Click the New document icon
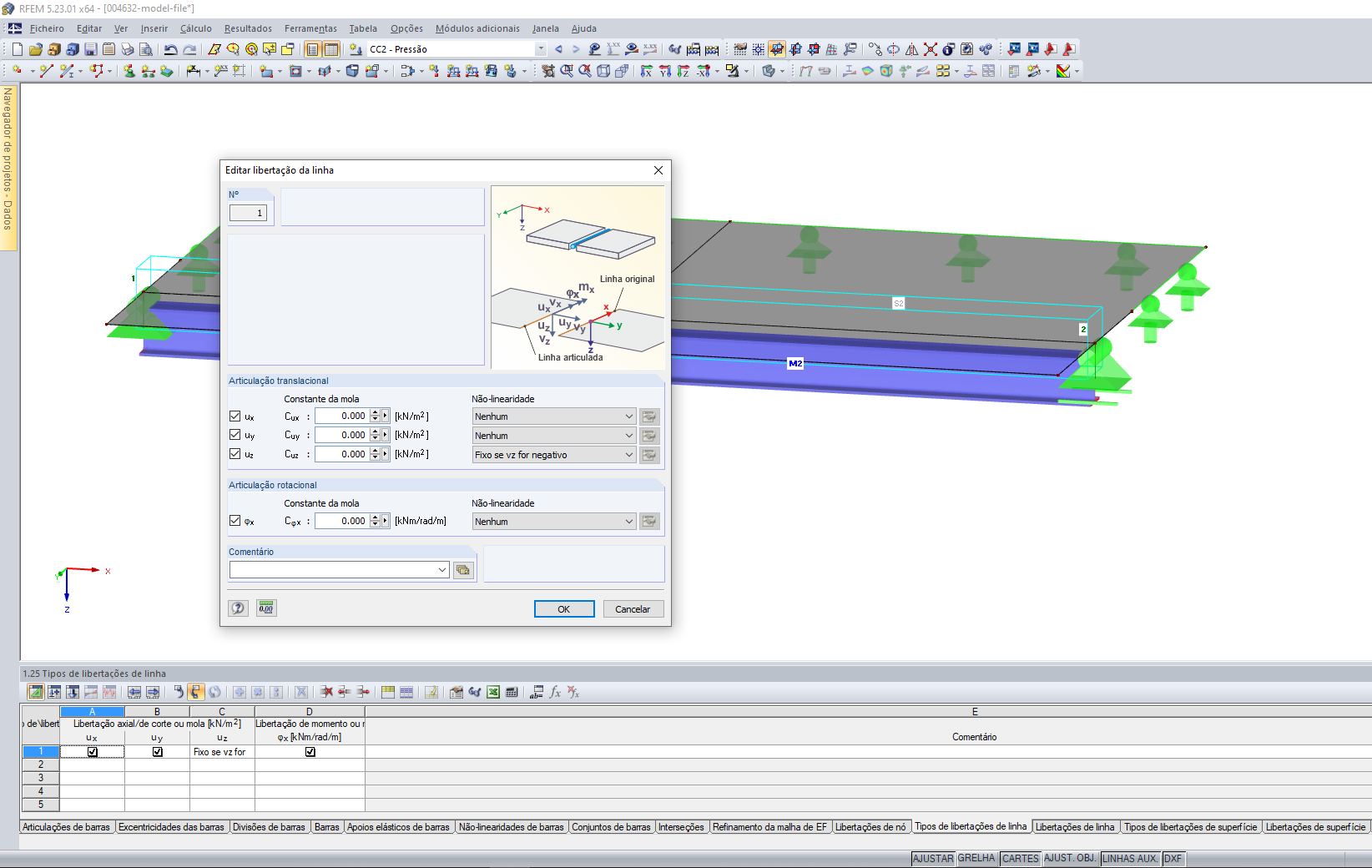 [18, 49]
